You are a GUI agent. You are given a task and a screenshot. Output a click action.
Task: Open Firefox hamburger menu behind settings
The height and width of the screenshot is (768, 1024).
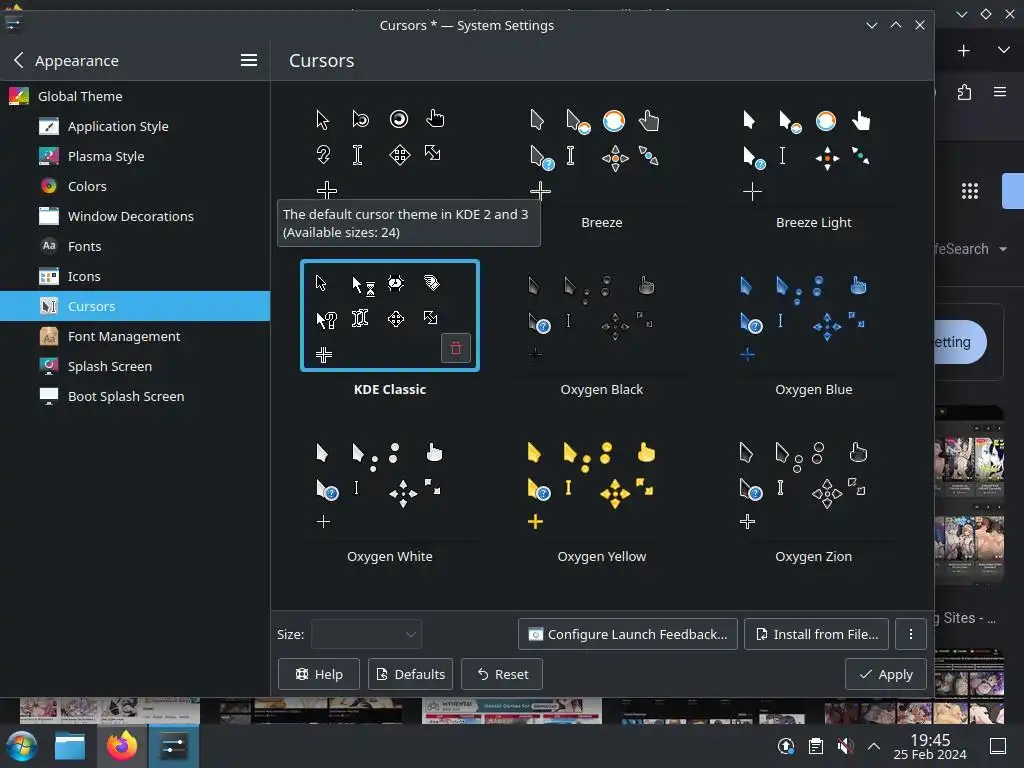(x=1000, y=92)
